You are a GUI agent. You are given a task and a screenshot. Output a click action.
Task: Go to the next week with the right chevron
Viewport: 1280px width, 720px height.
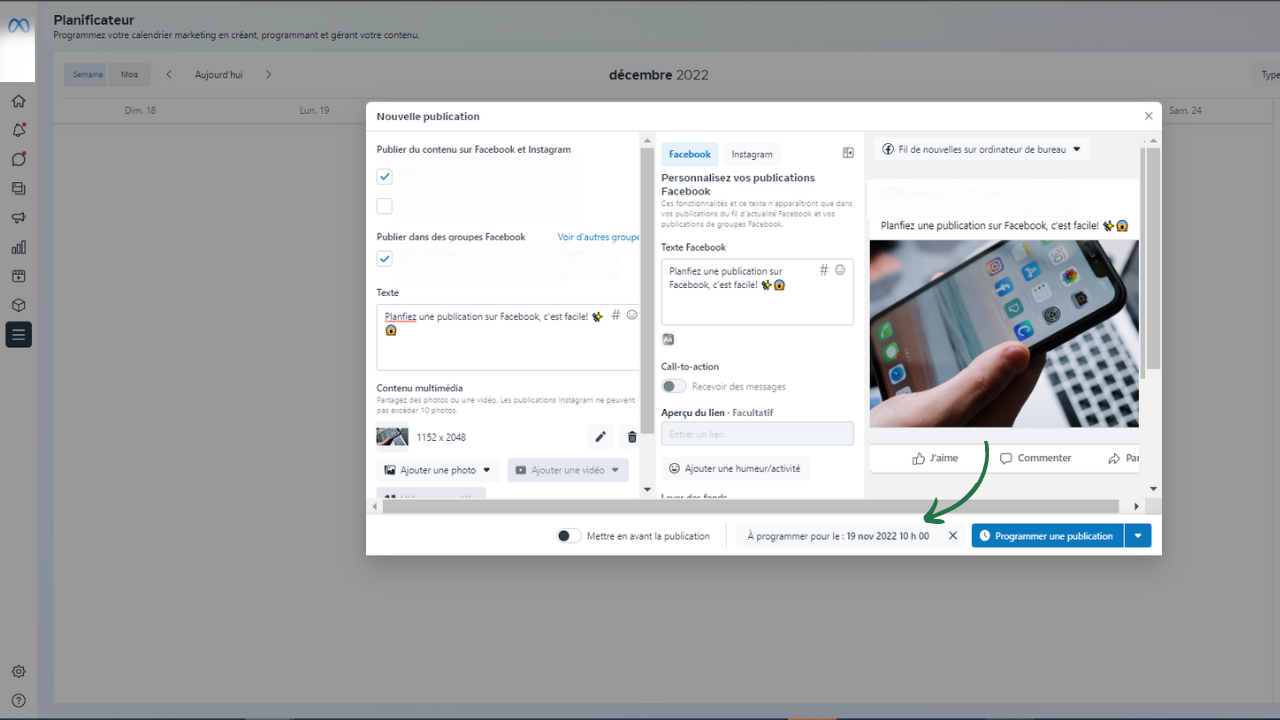[x=268, y=75]
